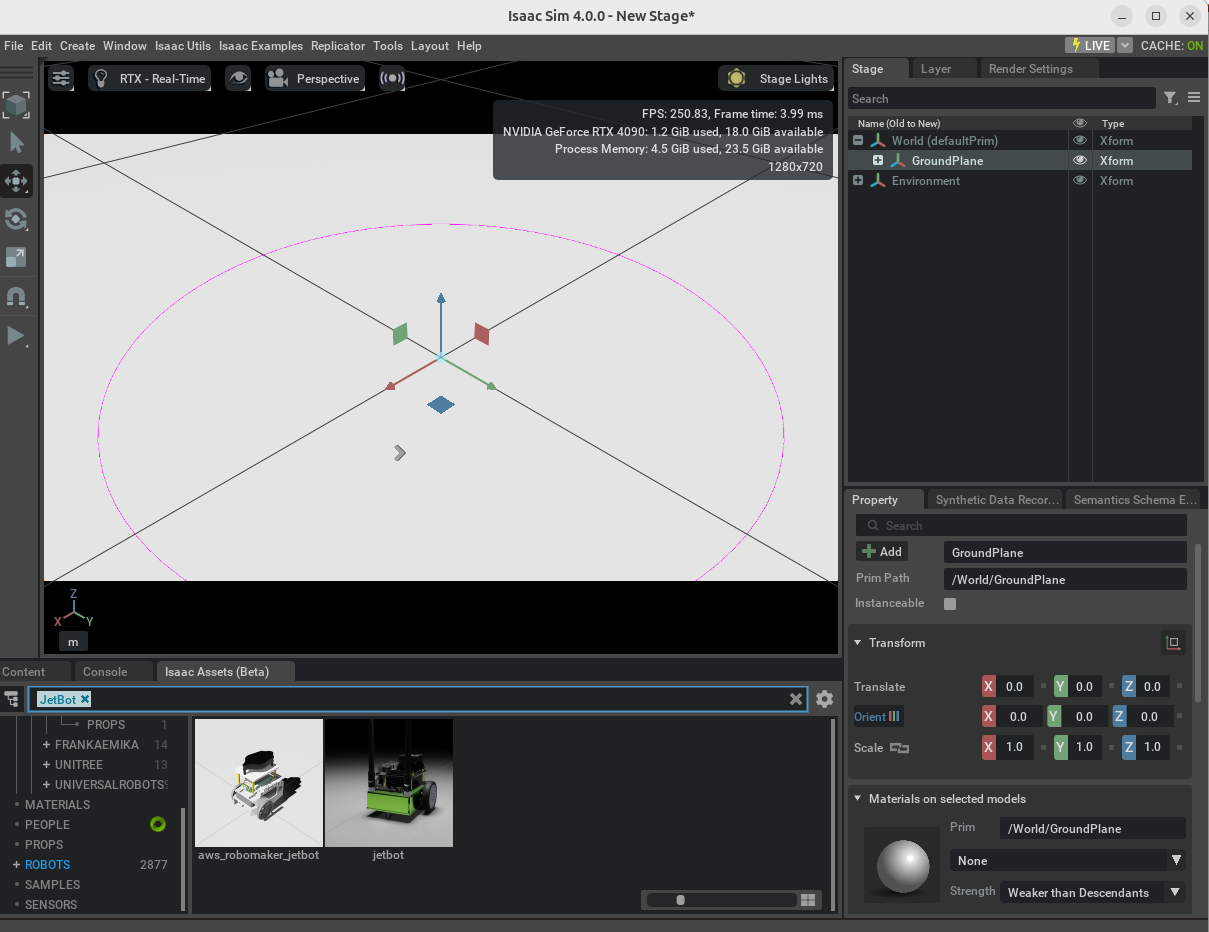This screenshot has width=1209, height=932.
Task: Switch to Semantics Schema Editor tab
Action: coord(1134,500)
